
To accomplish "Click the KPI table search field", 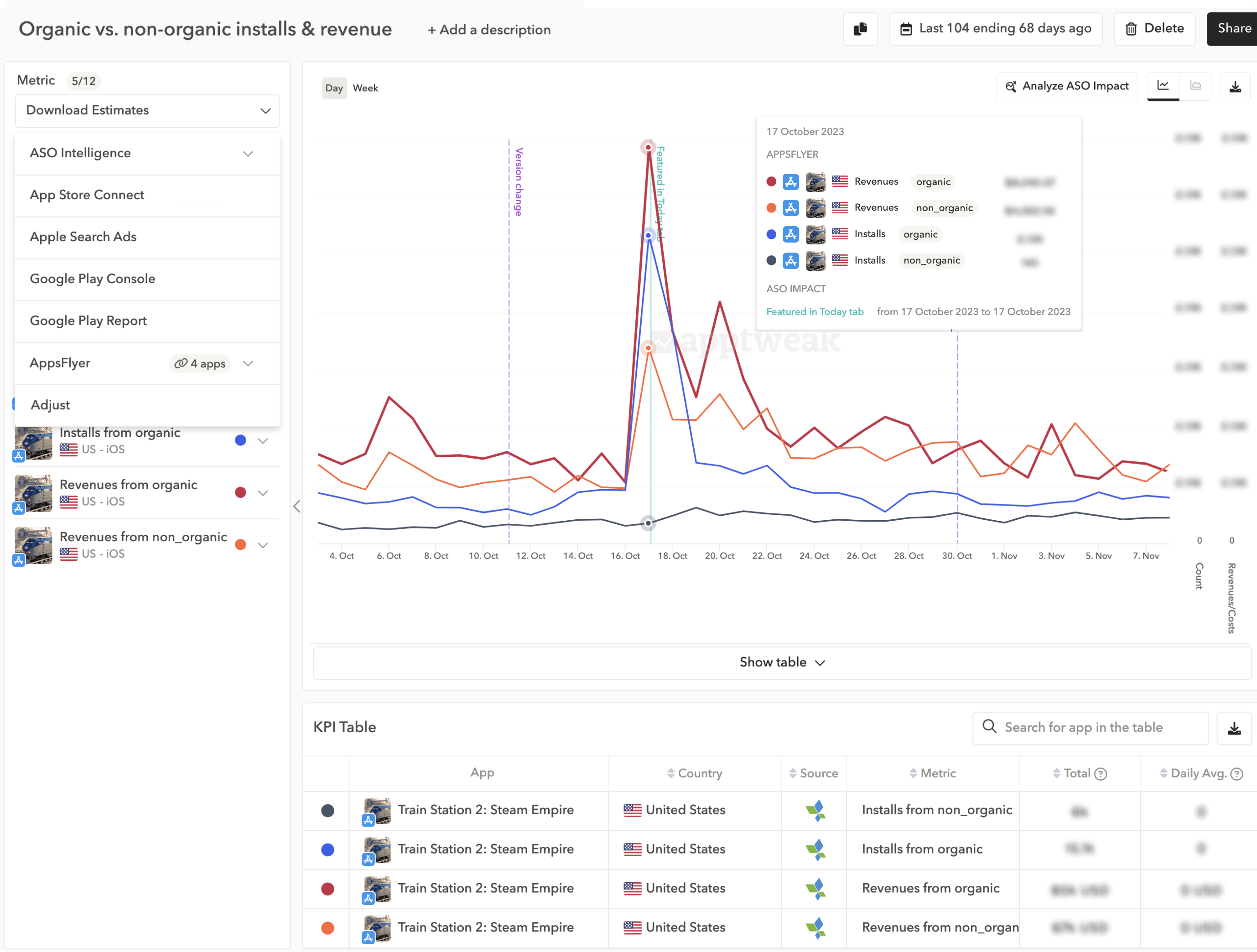I will [x=1090, y=728].
